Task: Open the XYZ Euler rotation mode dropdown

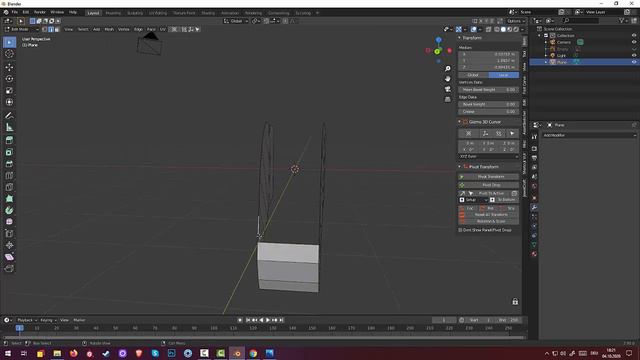Action: pos(489,156)
